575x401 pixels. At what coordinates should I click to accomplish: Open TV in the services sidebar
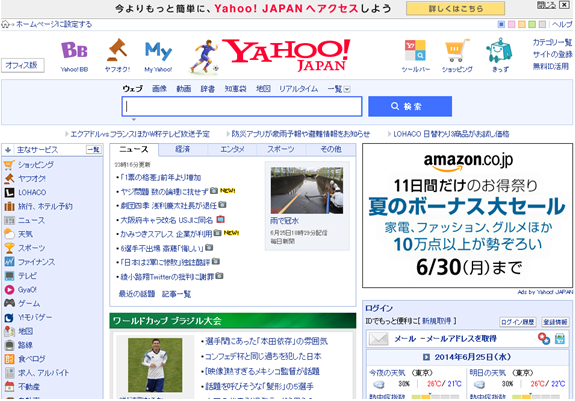click(x=27, y=276)
